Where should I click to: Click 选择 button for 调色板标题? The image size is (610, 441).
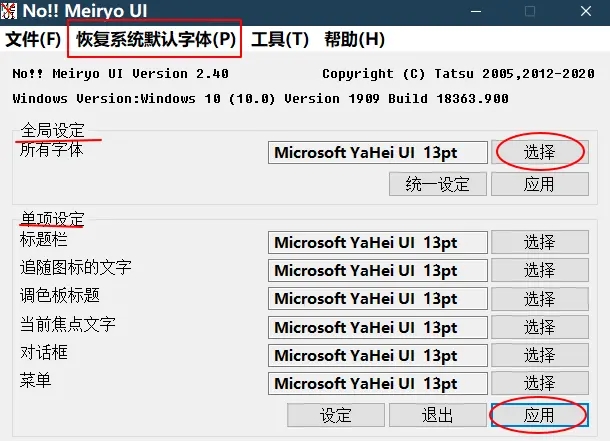tap(540, 299)
